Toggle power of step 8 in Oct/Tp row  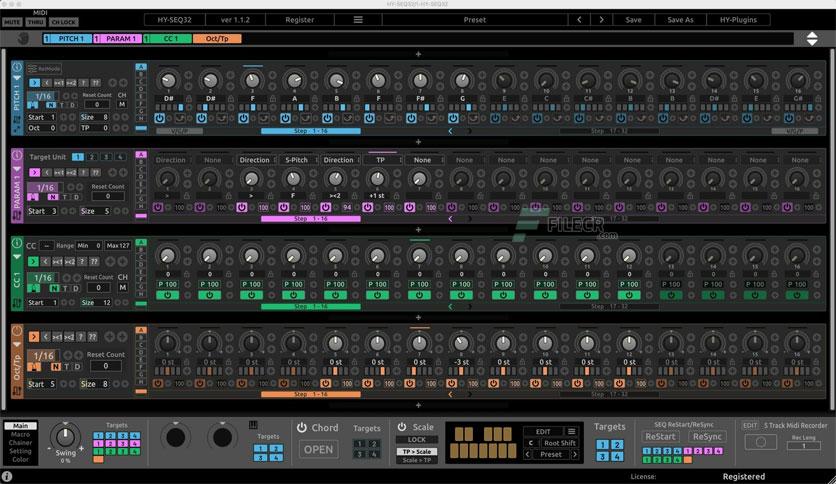[451, 383]
